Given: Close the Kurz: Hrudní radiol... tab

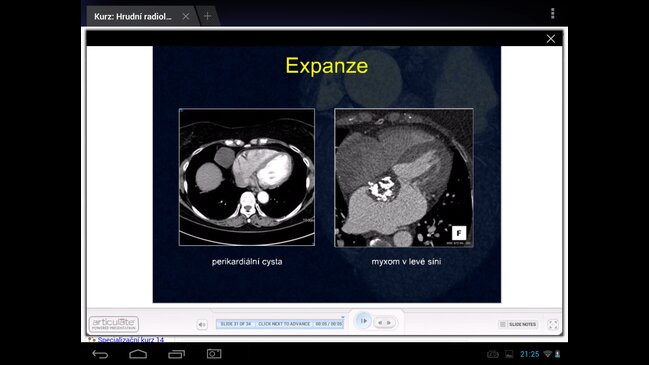Looking at the screenshot, I should coord(185,16).
